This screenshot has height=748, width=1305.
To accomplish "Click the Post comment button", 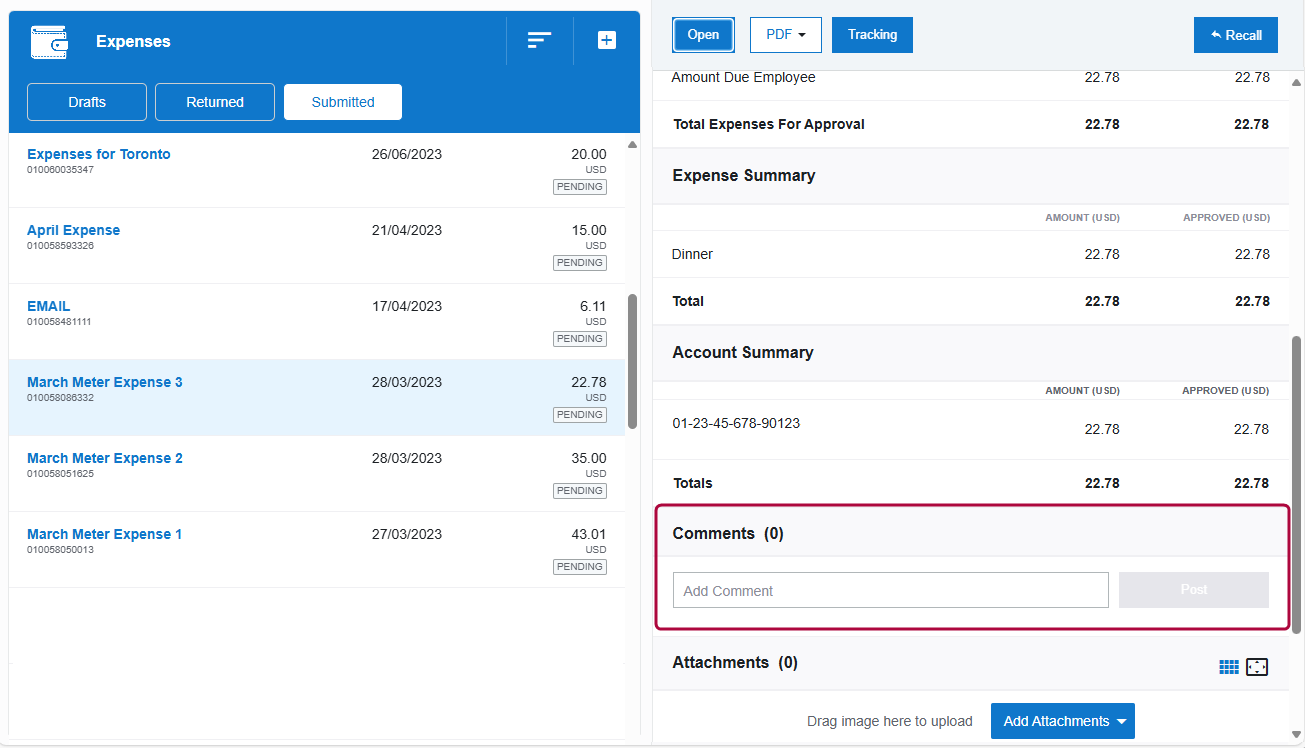I will click(1193, 590).
